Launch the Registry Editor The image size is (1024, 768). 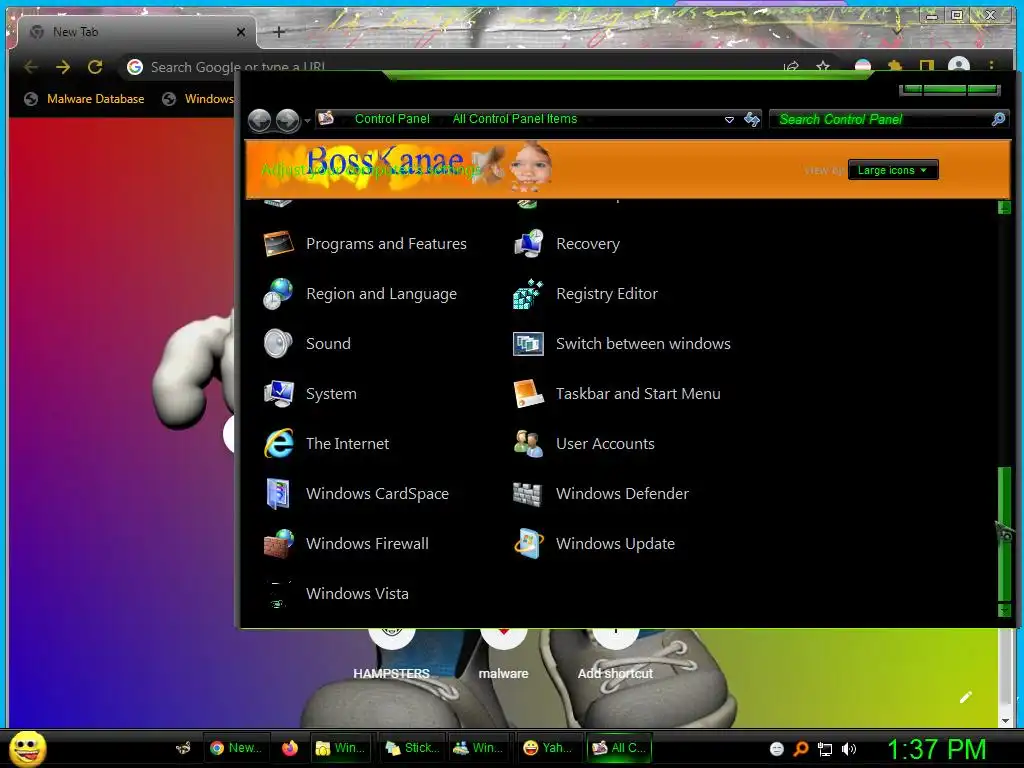pyautogui.click(x=585, y=294)
